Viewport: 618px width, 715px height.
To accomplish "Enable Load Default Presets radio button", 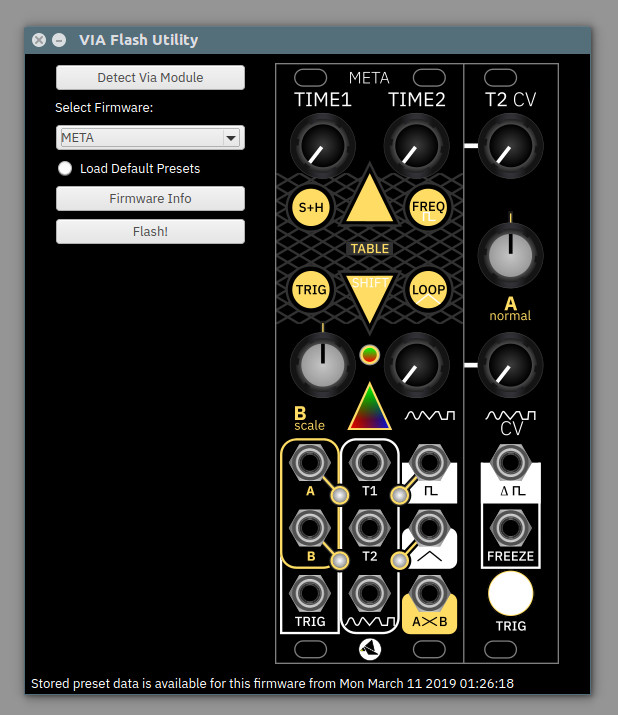I will (65, 168).
